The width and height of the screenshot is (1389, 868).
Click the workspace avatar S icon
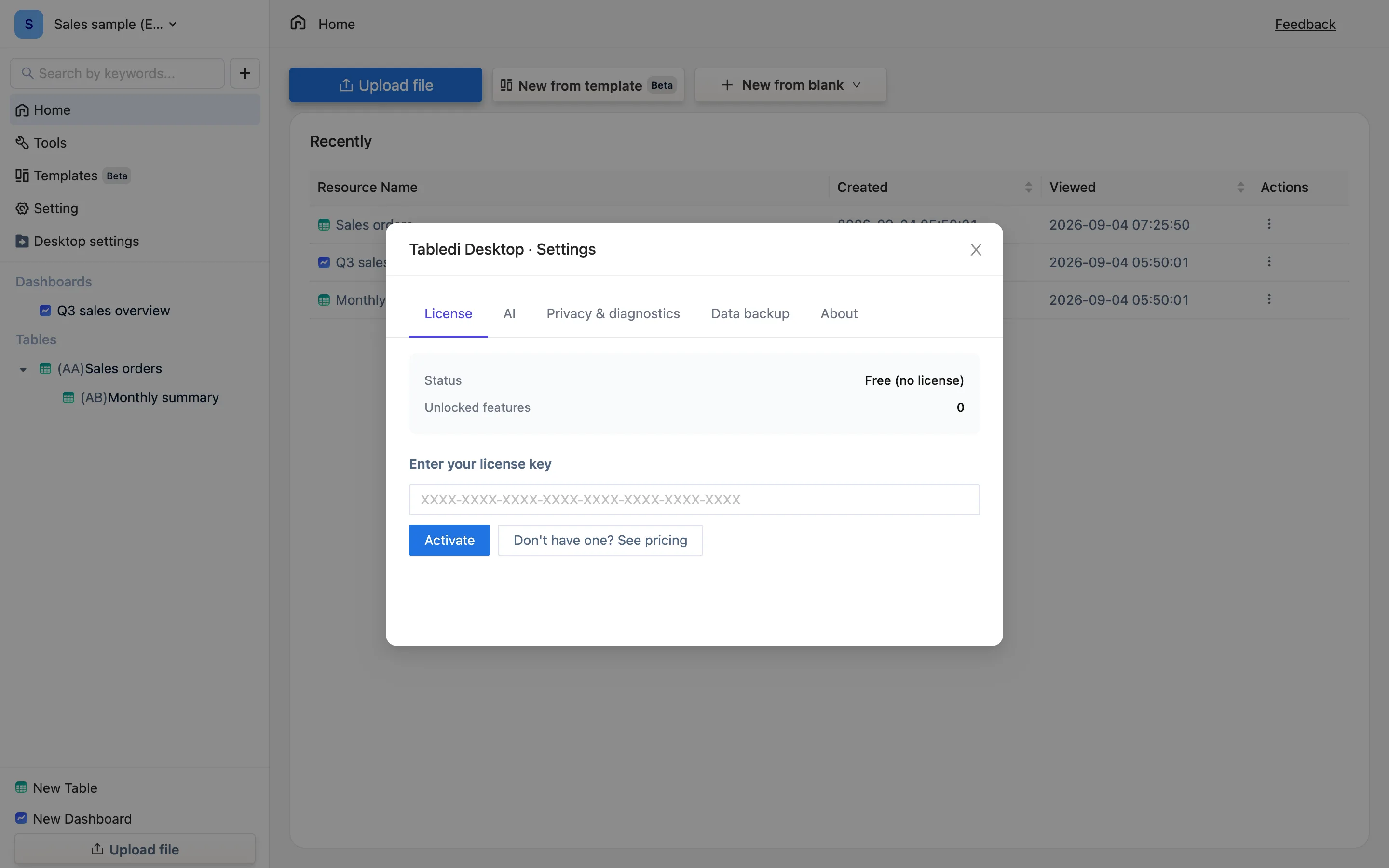pyautogui.click(x=29, y=24)
